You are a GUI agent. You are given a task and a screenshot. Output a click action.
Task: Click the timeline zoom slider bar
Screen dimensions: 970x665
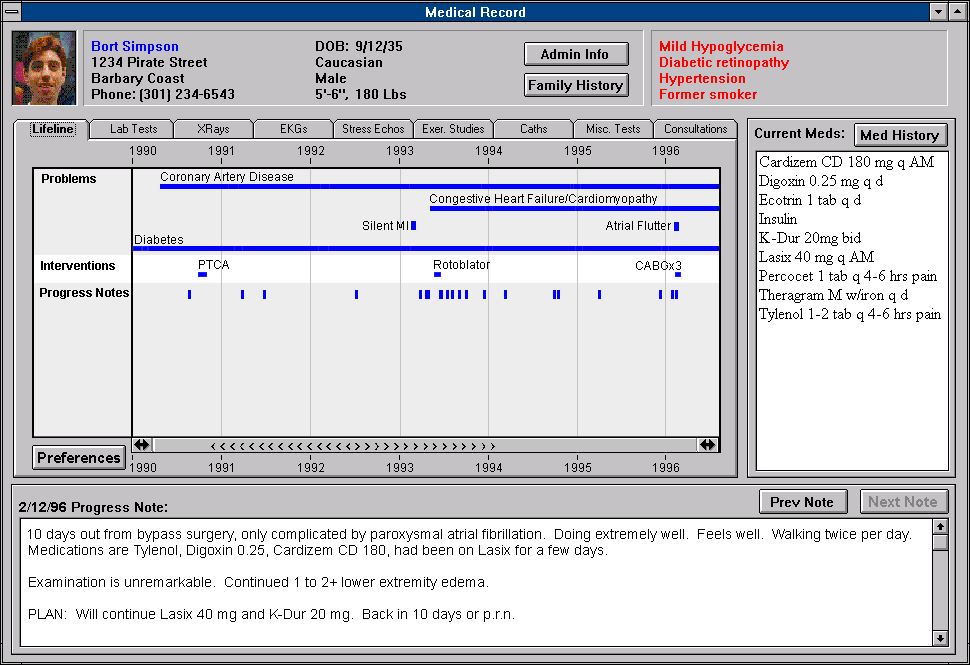425,445
